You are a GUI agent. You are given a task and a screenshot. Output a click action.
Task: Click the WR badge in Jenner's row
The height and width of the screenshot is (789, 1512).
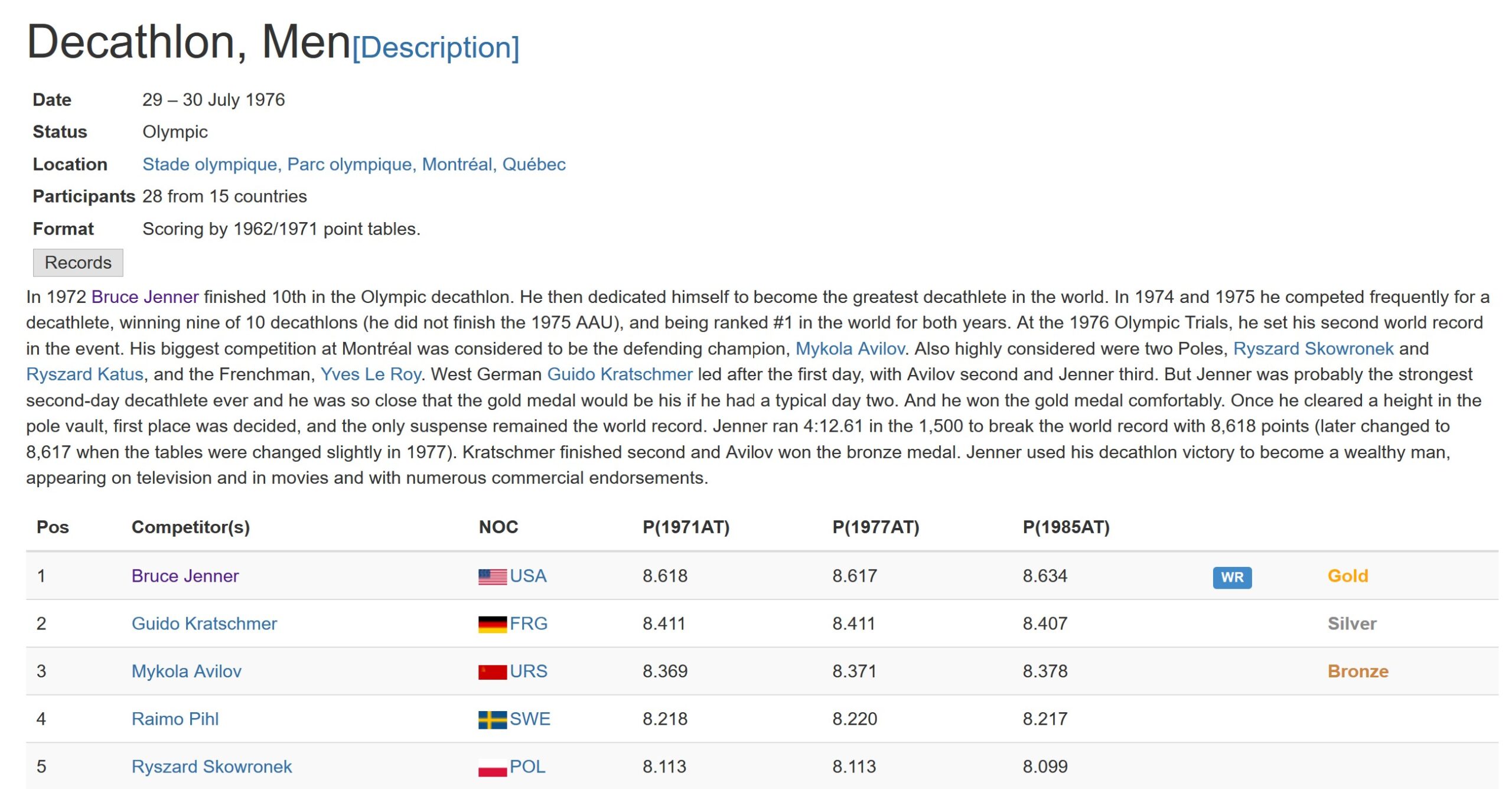point(1232,577)
